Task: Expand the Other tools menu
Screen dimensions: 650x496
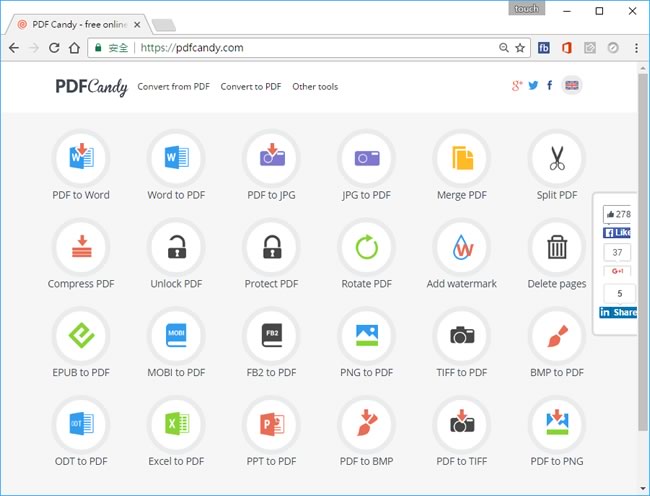Action: [315, 87]
